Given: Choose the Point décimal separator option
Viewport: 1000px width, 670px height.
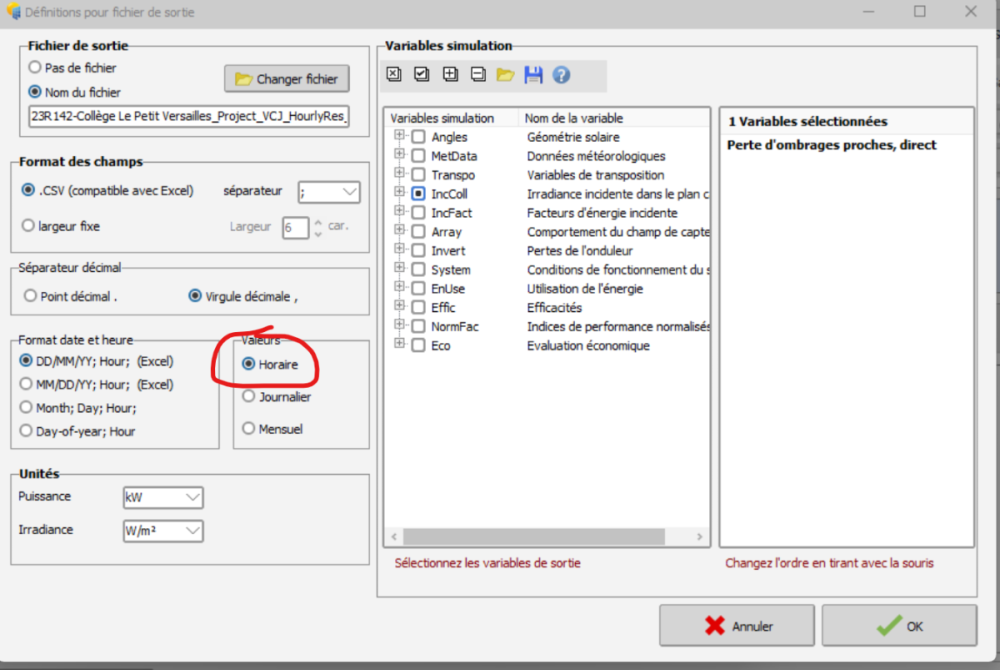Looking at the screenshot, I should tap(31, 296).
